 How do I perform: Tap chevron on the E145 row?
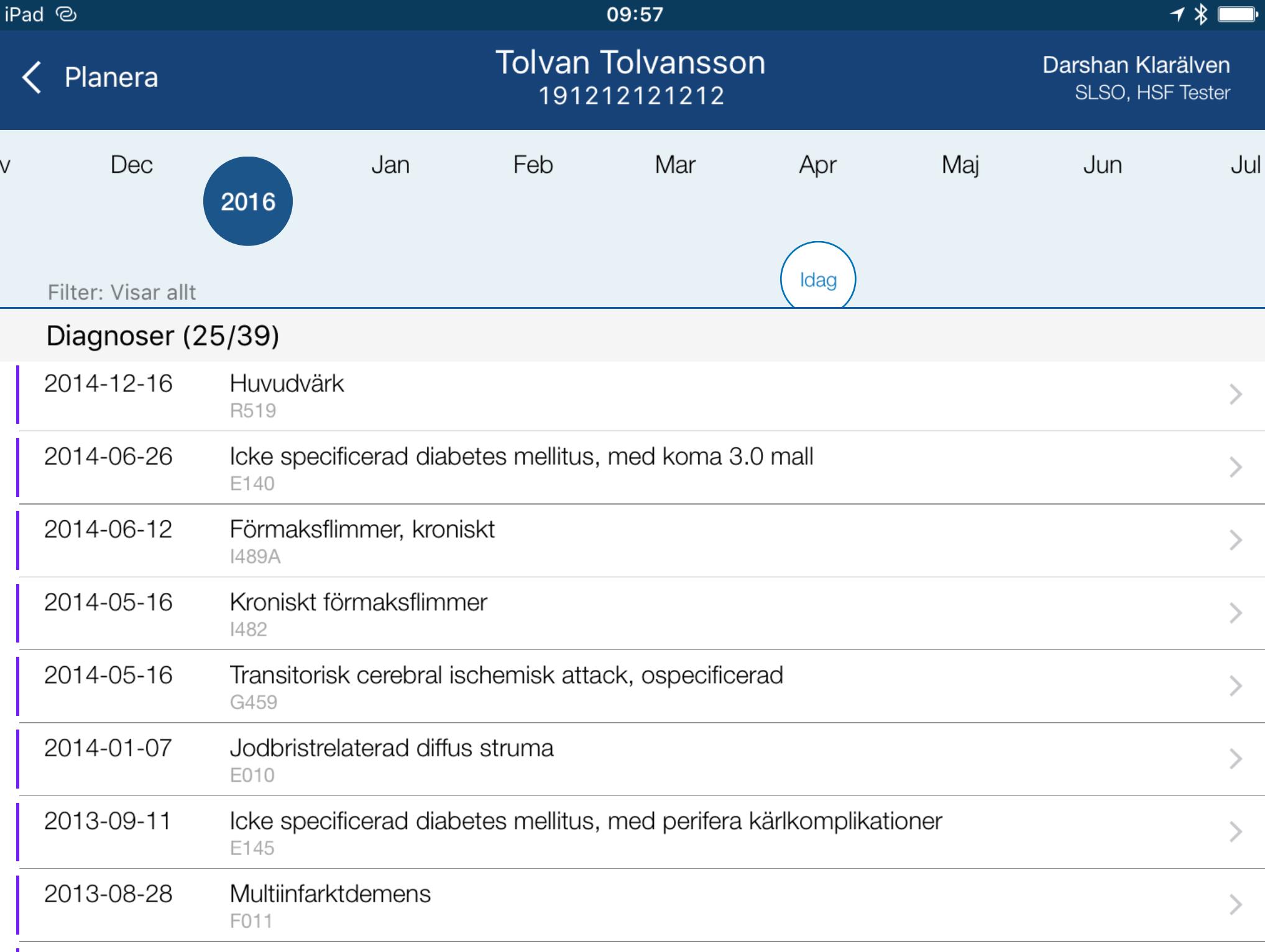pos(1236,831)
